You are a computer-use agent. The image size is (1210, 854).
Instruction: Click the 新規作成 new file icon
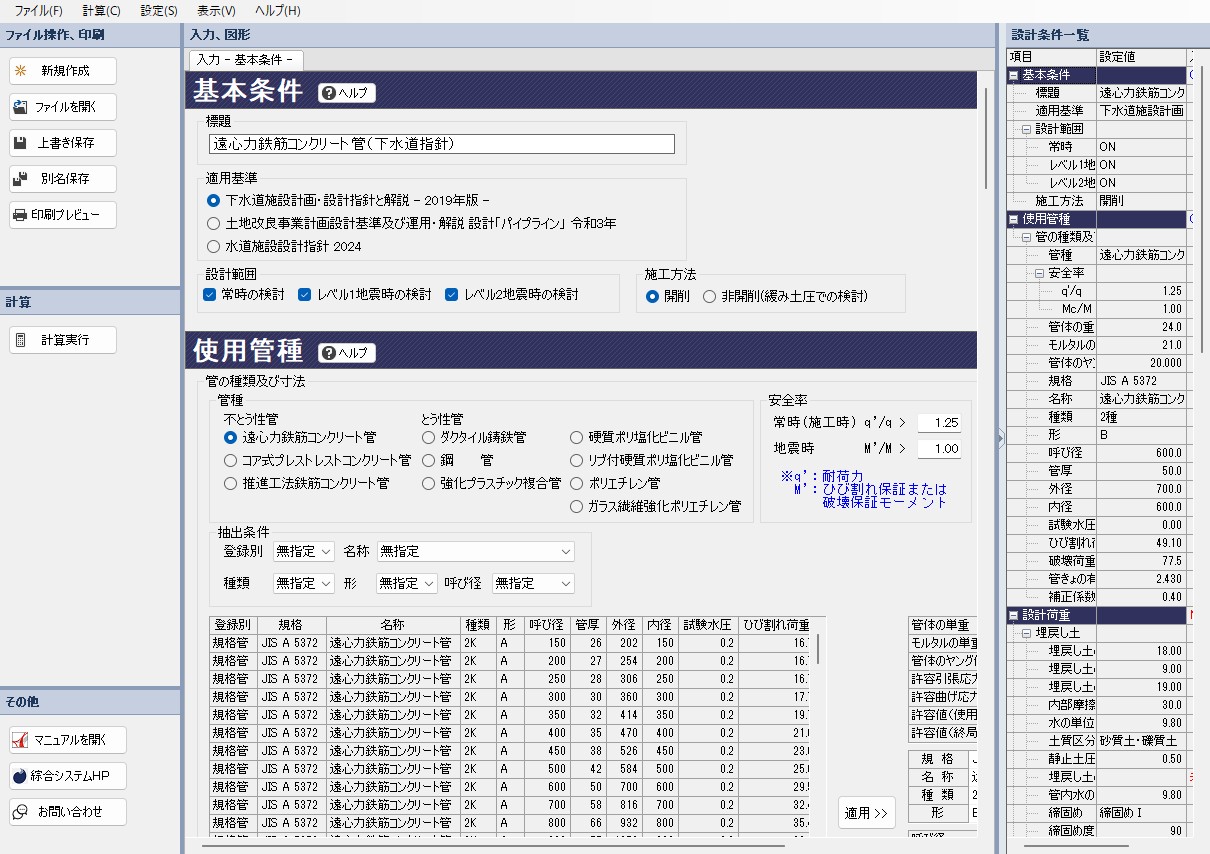(x=20, y=71)
